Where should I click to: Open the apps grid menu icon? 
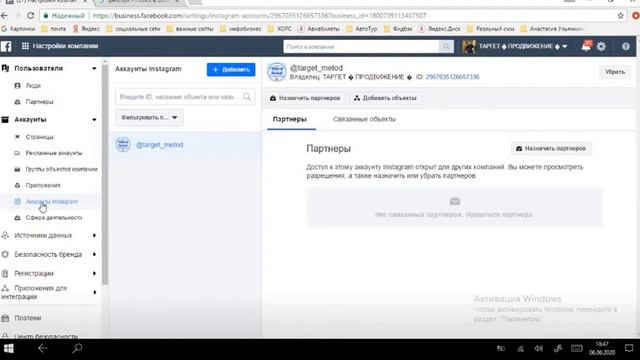[25, 46]
